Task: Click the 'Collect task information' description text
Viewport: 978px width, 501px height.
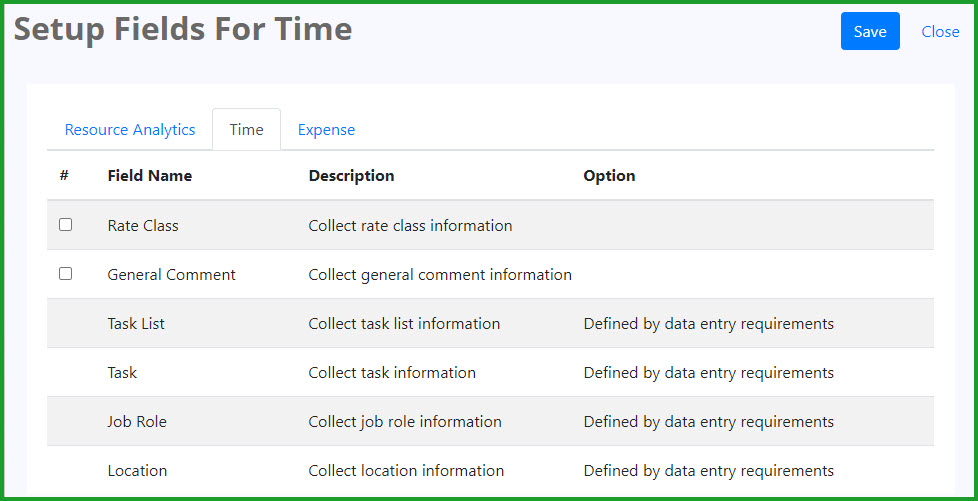Action: pos(392,372)
